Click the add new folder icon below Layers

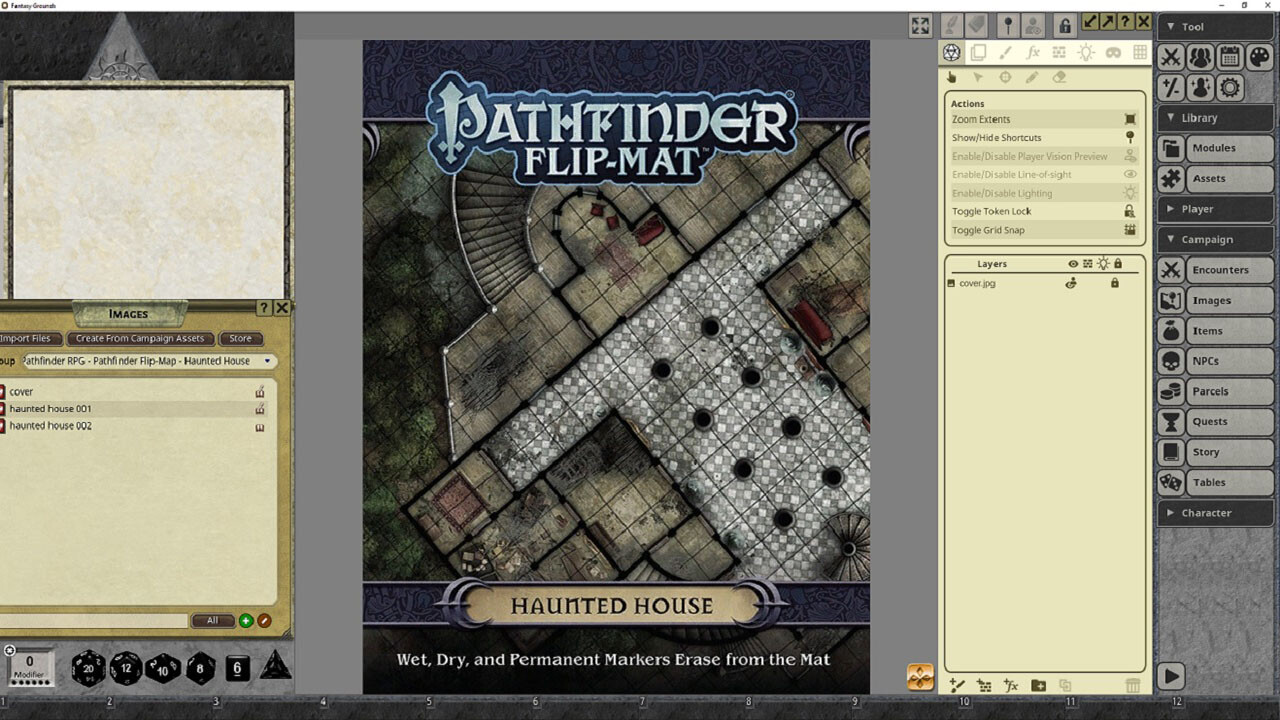pyautogui.click(x=1038, y=686)
